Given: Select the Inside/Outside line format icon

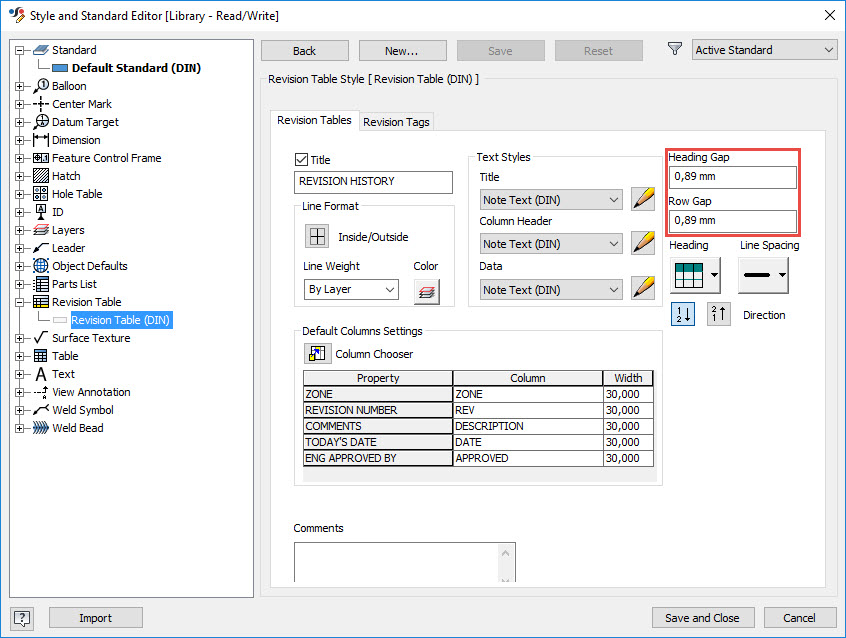Looking at the screenshot, I should point(316,235).
